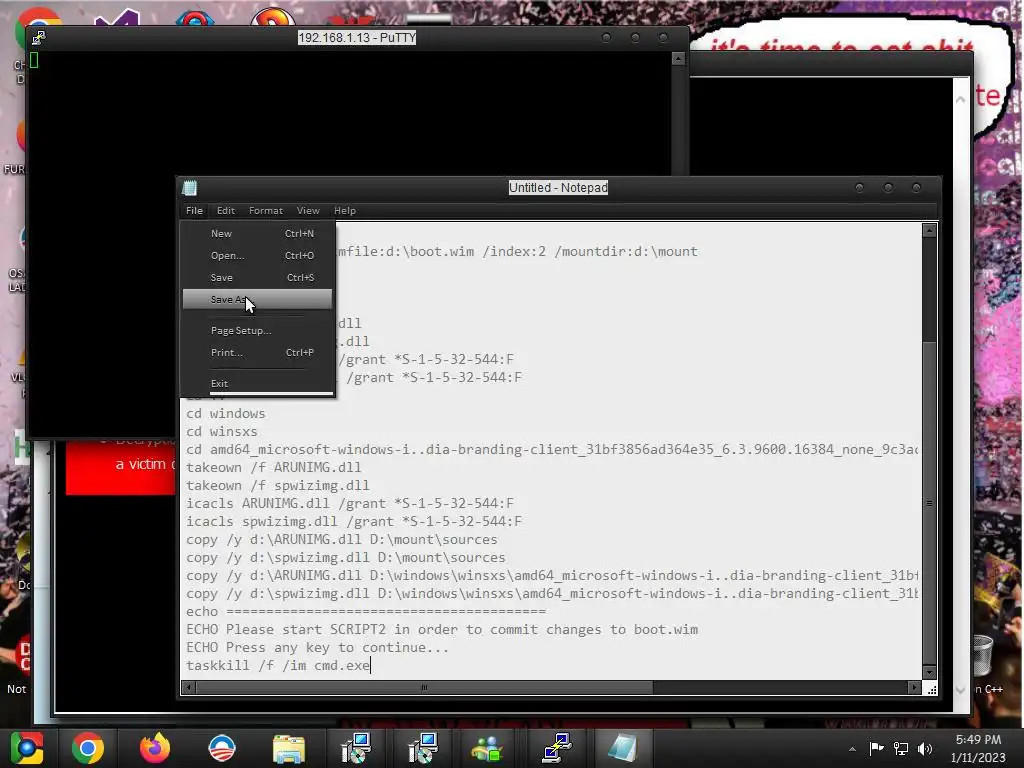Click PuTTY scrollbar up arrow
Viewport: 1024px width, 768px height.
[x=679, y=59]
